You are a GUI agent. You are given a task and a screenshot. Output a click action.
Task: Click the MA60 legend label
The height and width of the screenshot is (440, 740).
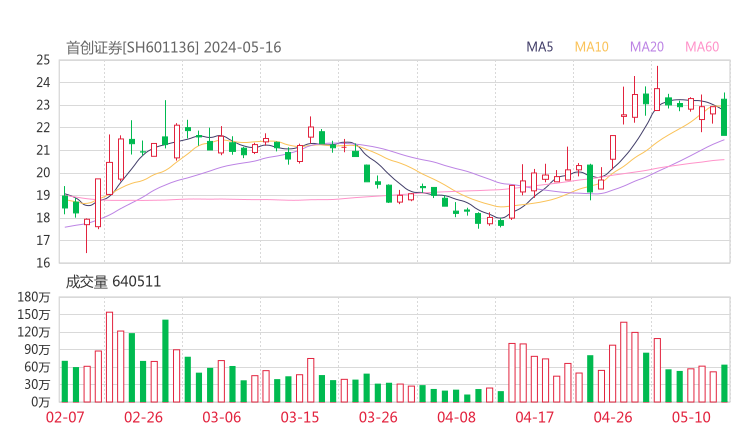(702, 47)
